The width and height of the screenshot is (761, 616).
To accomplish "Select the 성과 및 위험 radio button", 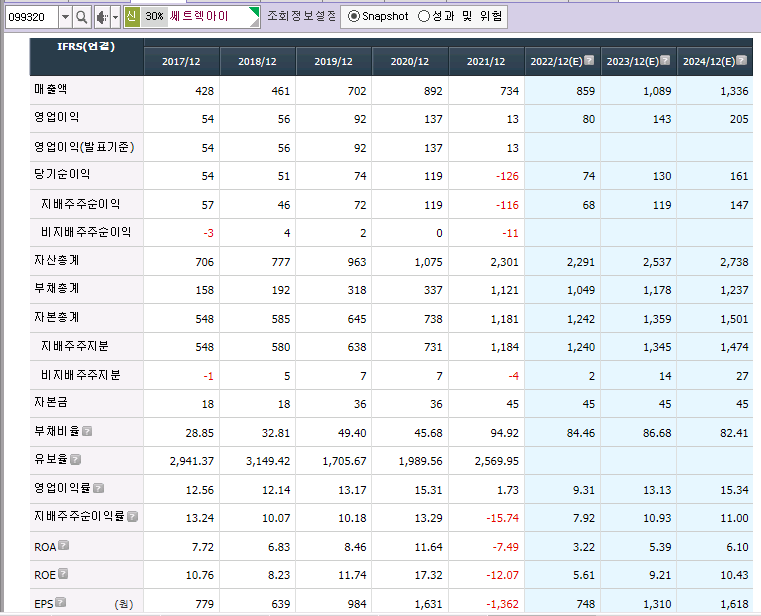I will [424, 17].
